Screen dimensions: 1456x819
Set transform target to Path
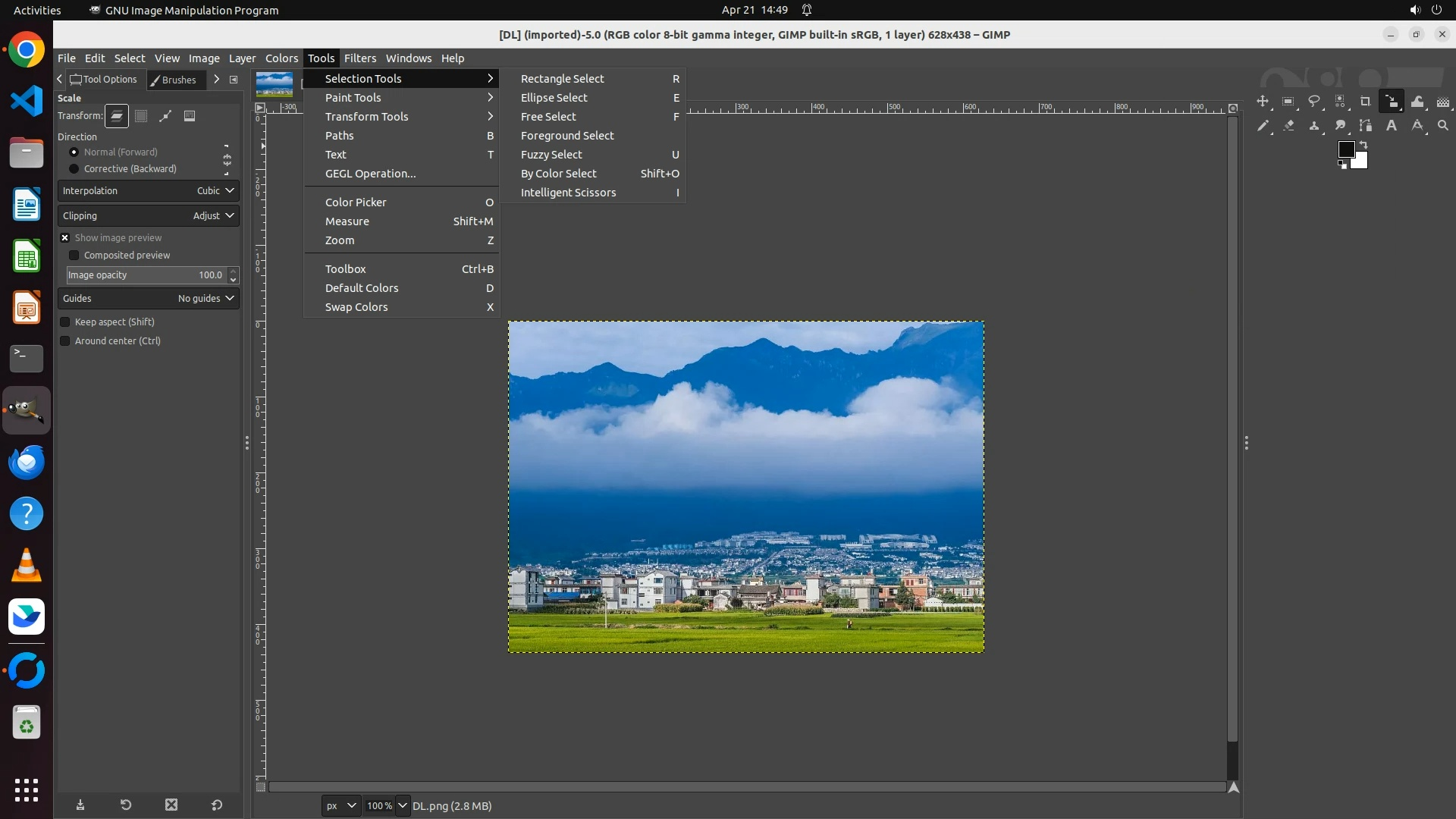tap(165, 116)
